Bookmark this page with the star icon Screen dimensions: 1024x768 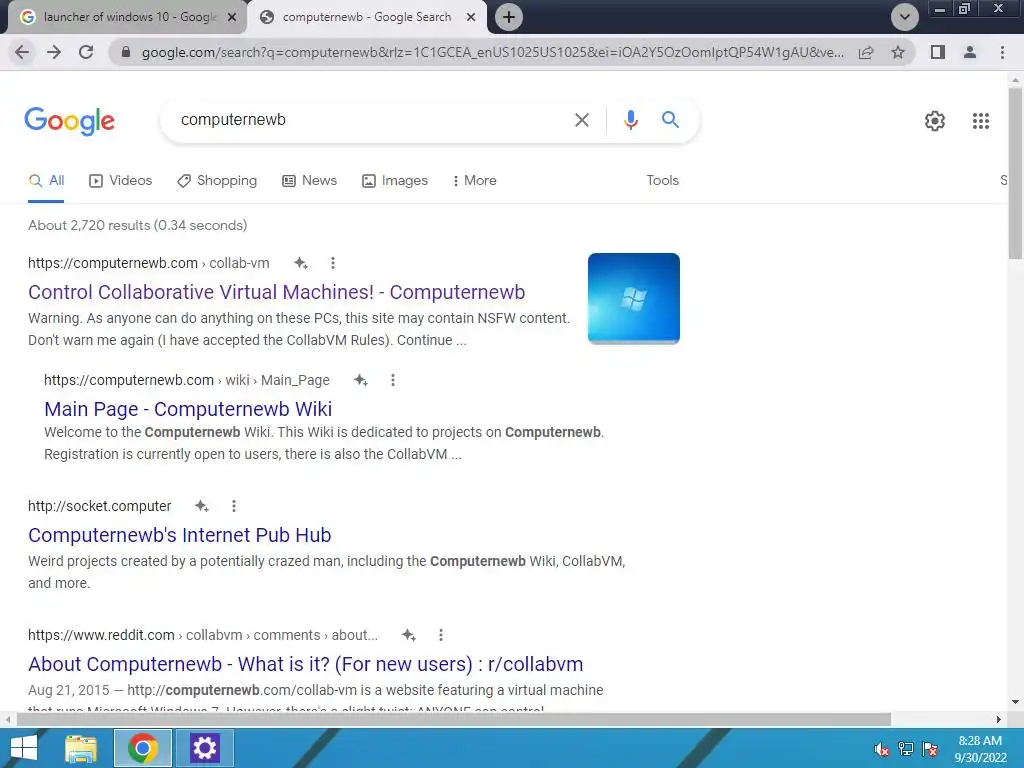pyautogui.click(x=898, y=52)
